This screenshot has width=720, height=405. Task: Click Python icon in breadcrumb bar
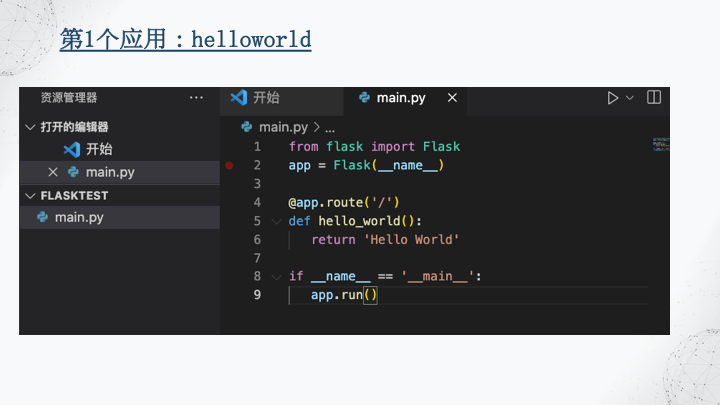(247, 127)
